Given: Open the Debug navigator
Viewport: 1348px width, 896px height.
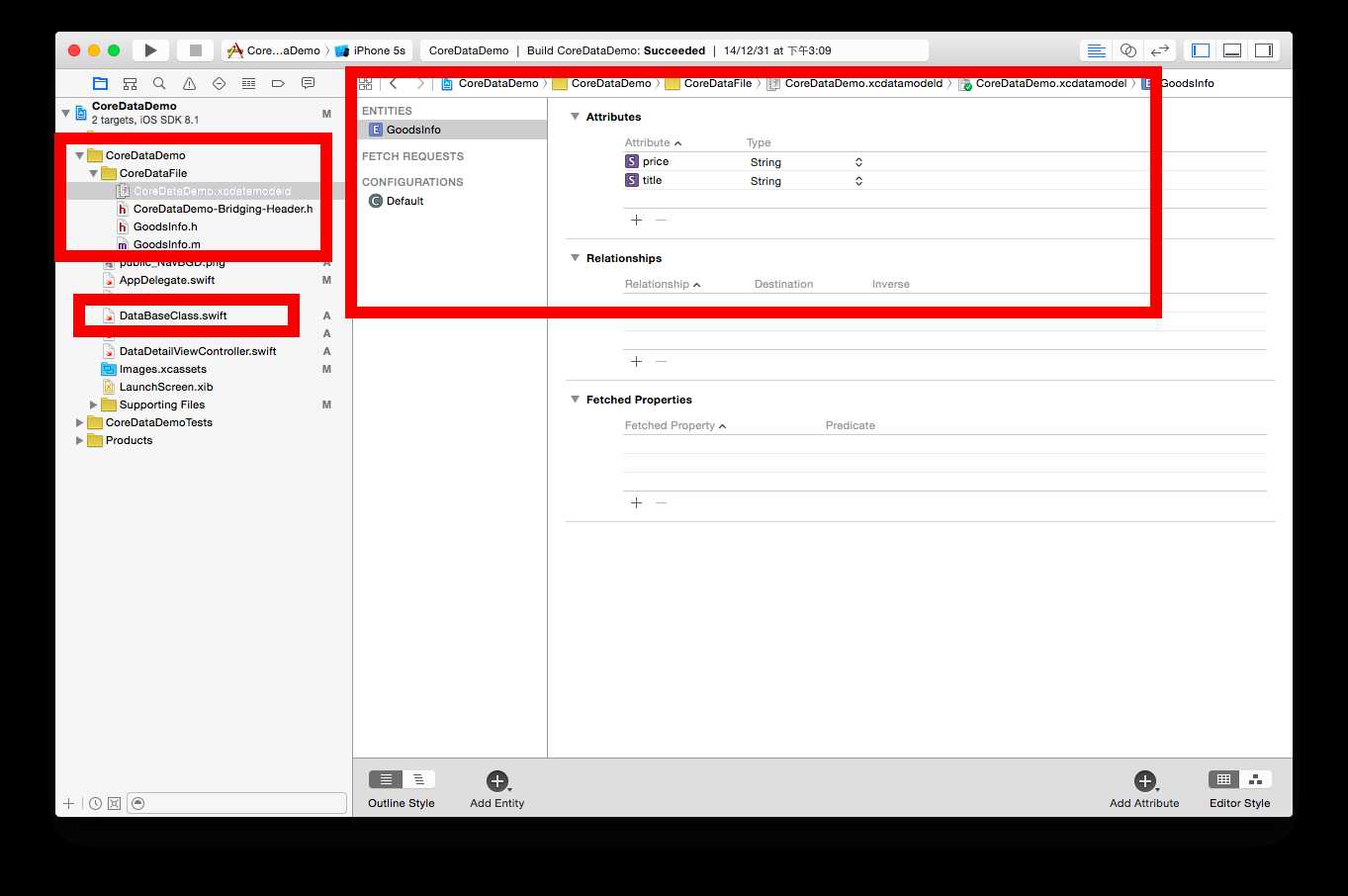Looking at the screenshot, I should point(248,84).
